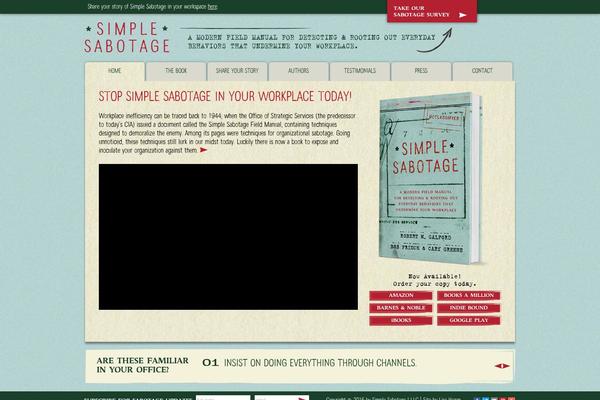
Task: Click the Simple Sabotage logo
Action: [x=127, y=37]
